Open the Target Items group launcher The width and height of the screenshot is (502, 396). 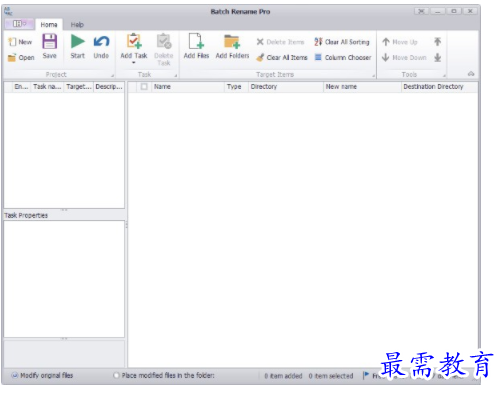coord(373,76)
